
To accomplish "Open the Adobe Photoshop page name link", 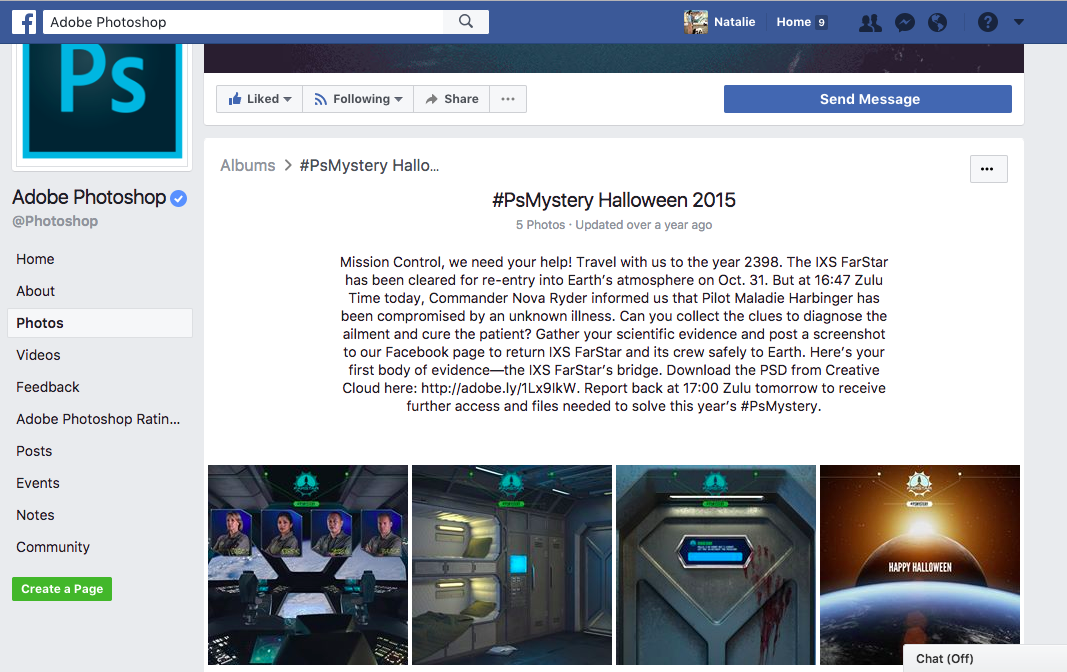I will (x=89, y=197).
